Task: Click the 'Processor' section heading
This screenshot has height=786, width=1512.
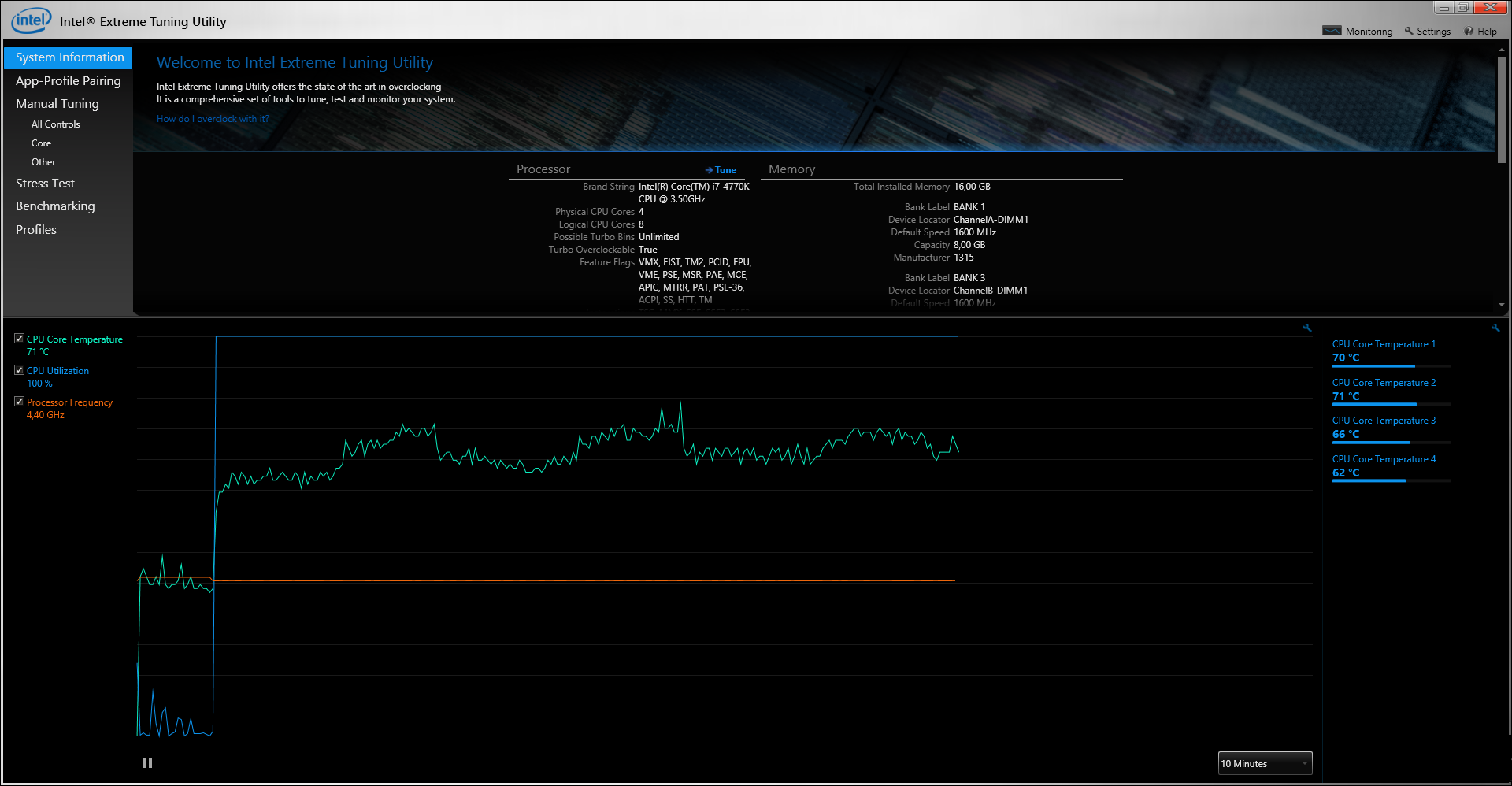Action: 543,169
